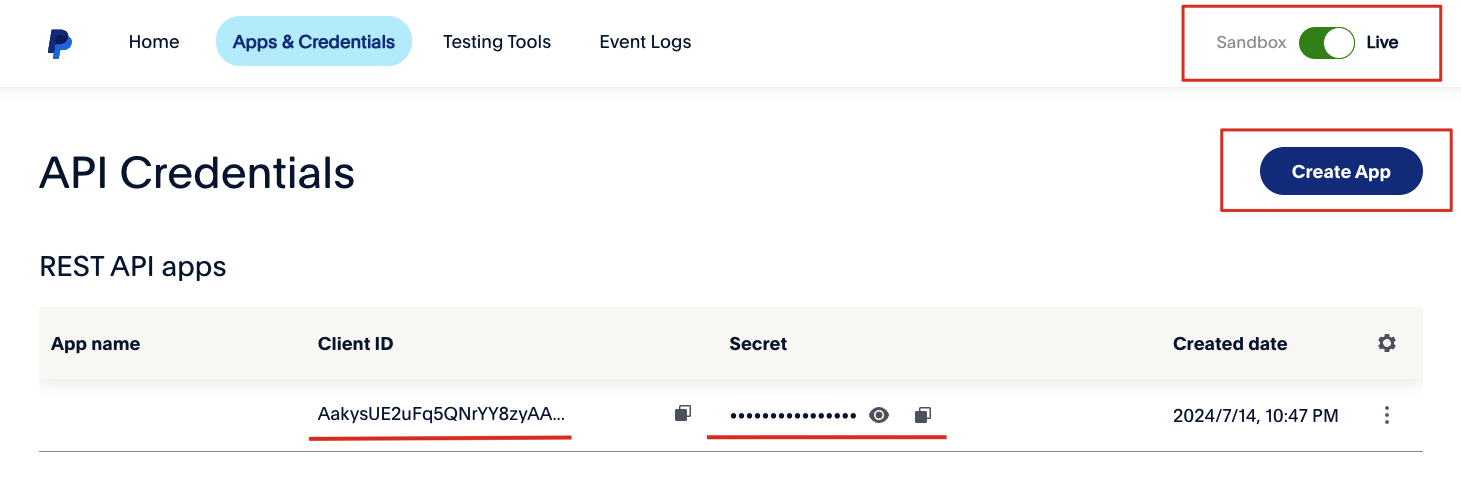The height and width of the screenshot is (487, 1461).
Task: Click the Secret column header
Action: [x=758, y=344]
